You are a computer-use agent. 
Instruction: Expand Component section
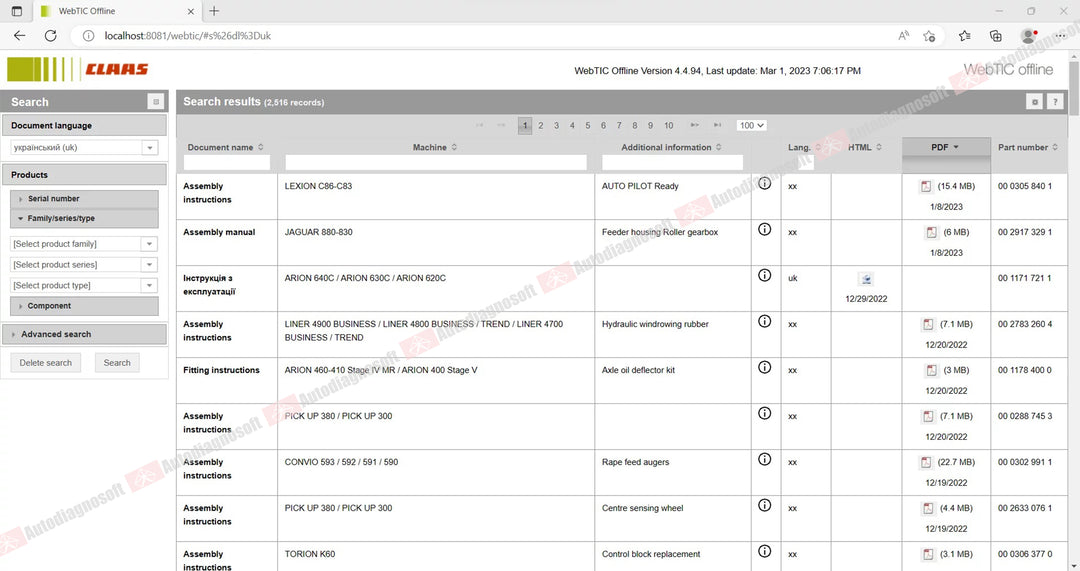coord(84,306)
